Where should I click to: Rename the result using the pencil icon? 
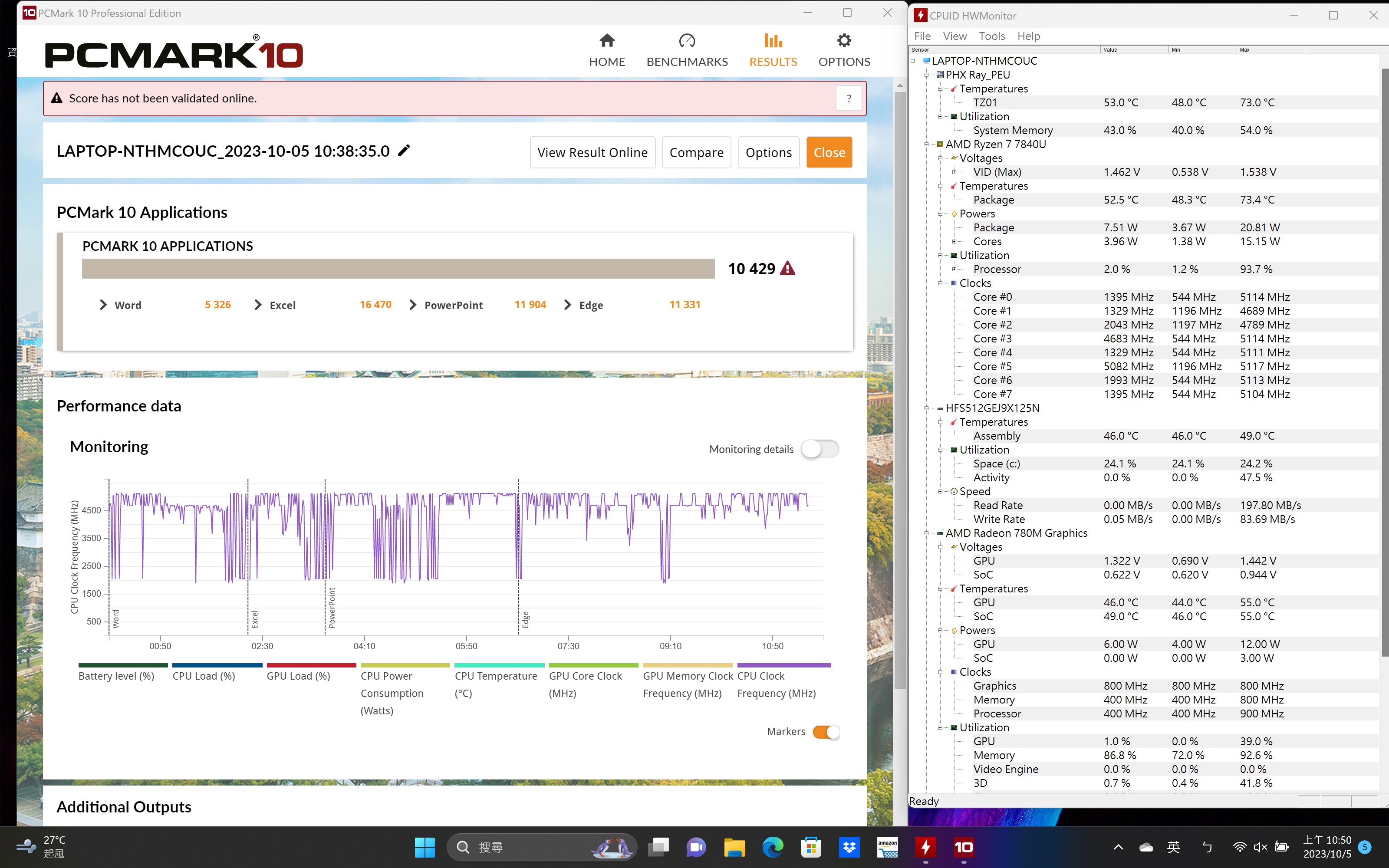coord(404,150)
